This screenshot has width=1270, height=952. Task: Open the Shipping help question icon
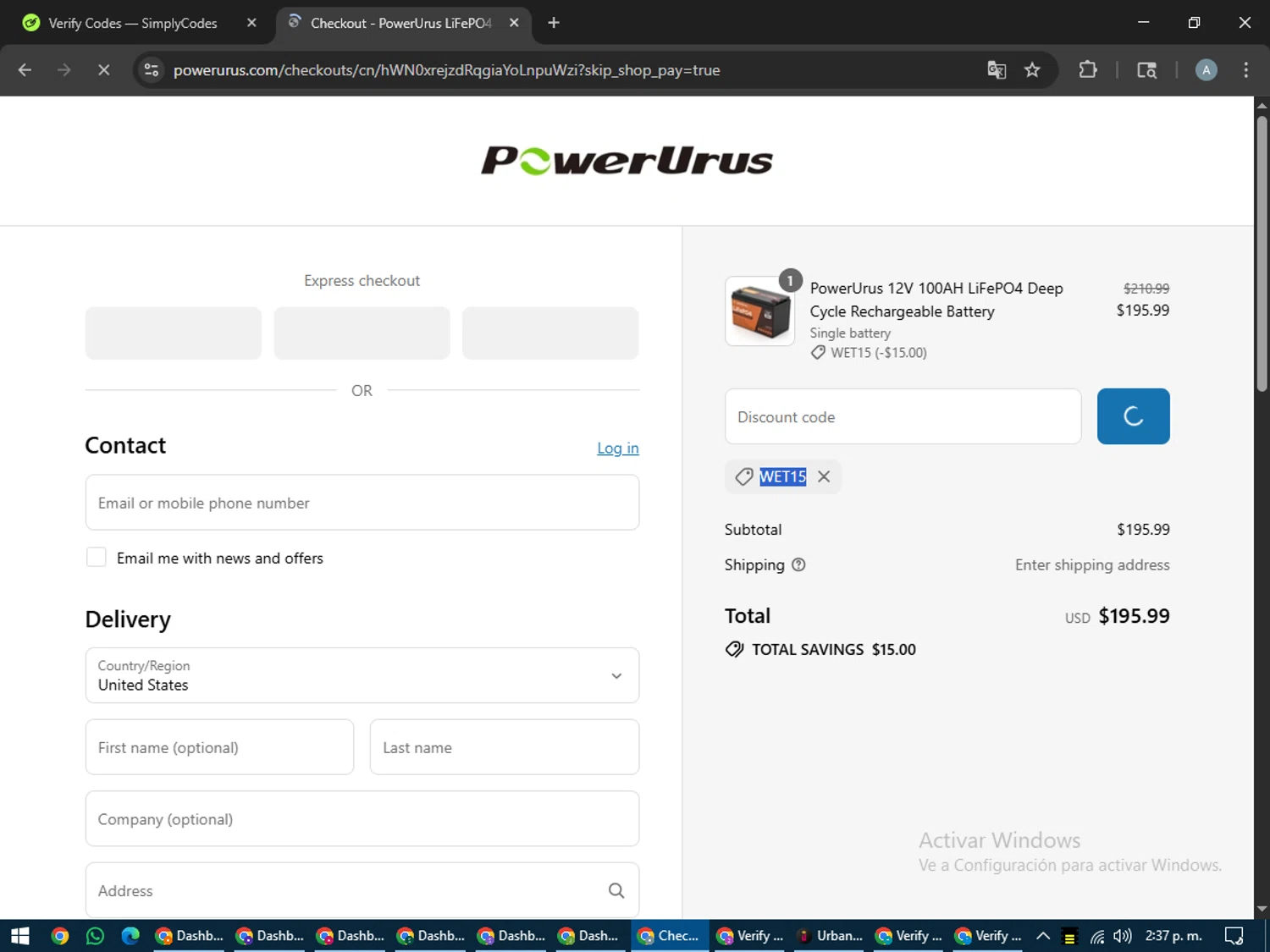click(798, 564)
